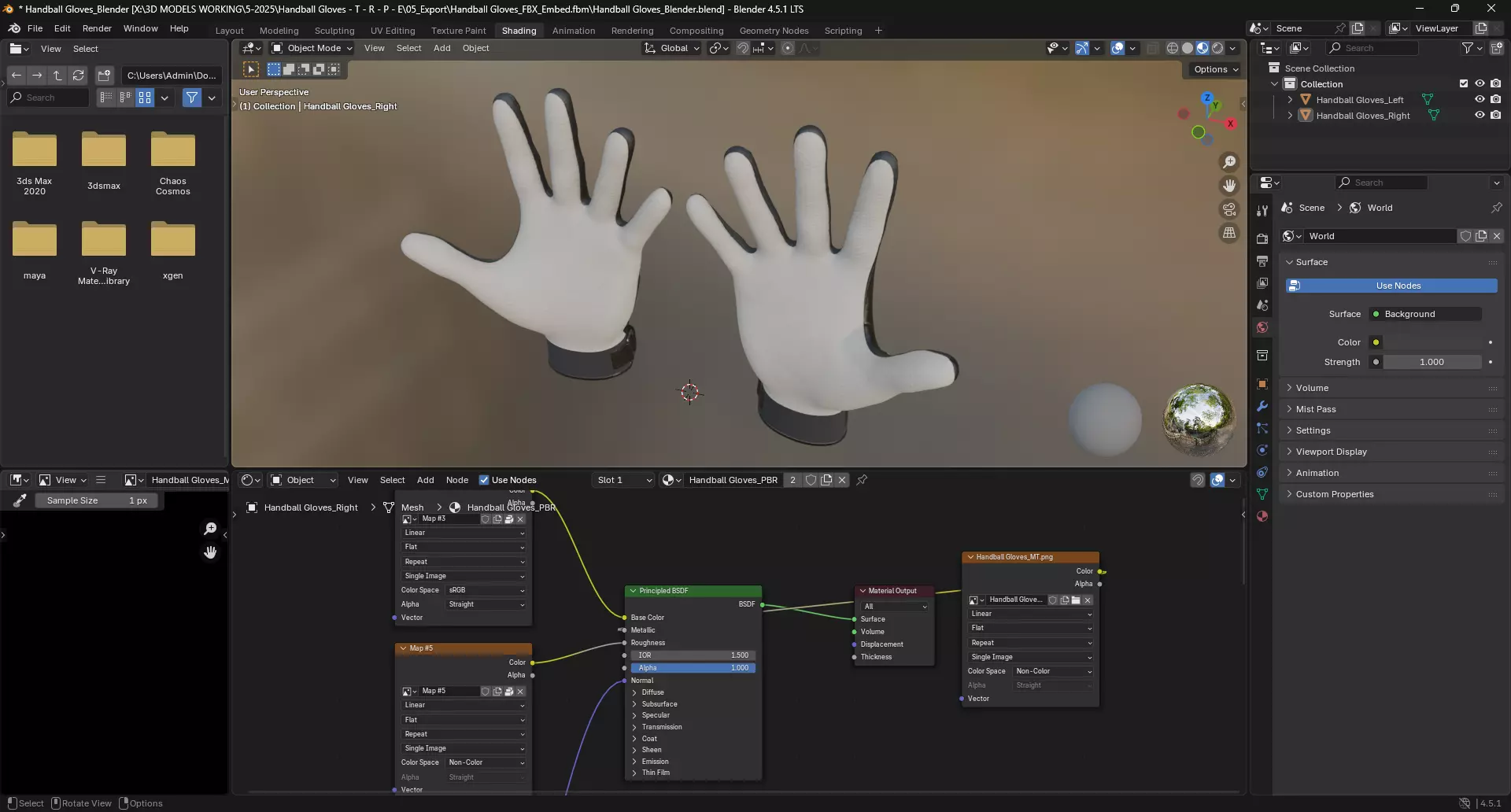Click the World Strength value slider

1432,362
